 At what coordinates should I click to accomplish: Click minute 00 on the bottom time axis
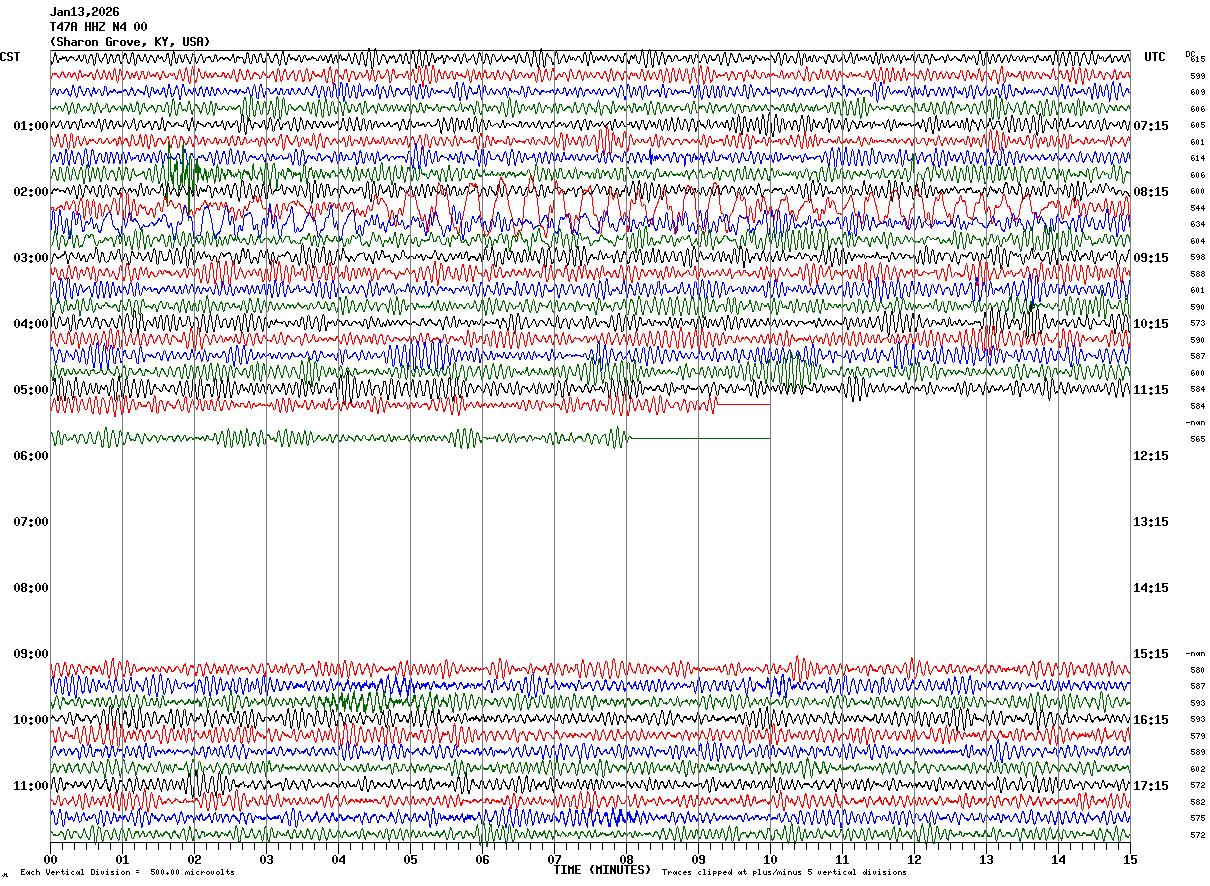click(50, 860)
